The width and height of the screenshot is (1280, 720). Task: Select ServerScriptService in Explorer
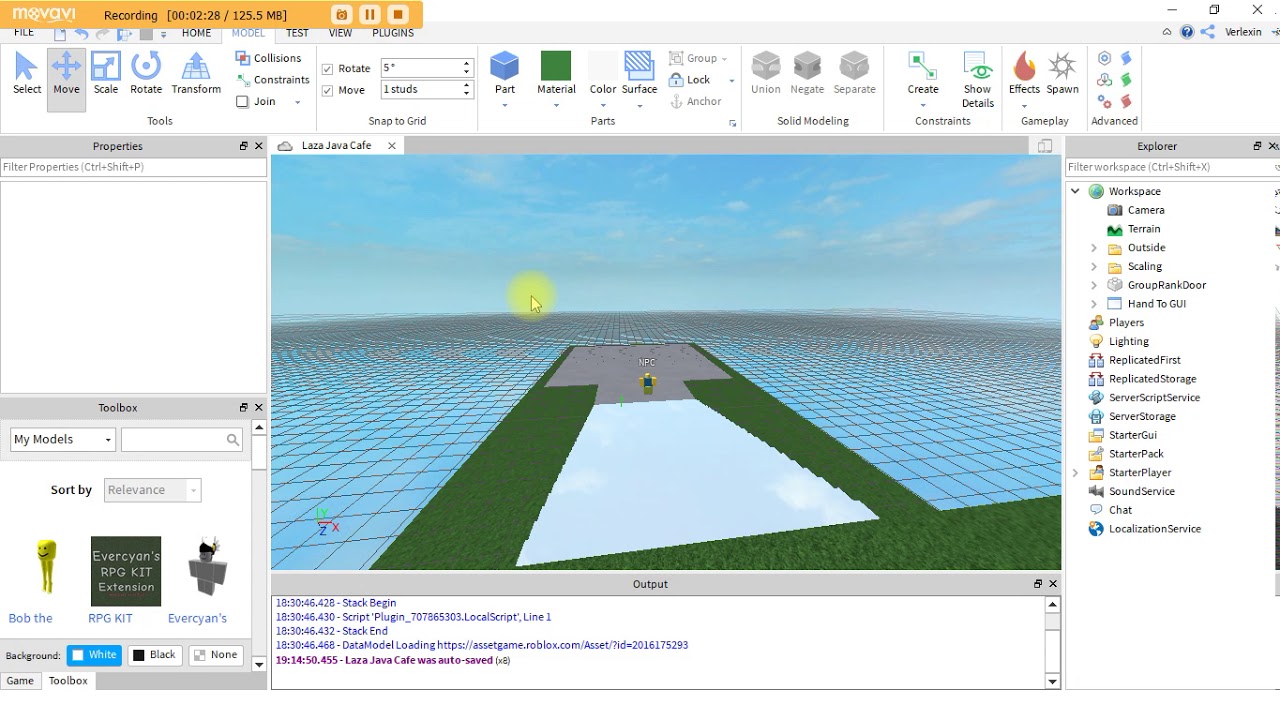pos(1154,398)
